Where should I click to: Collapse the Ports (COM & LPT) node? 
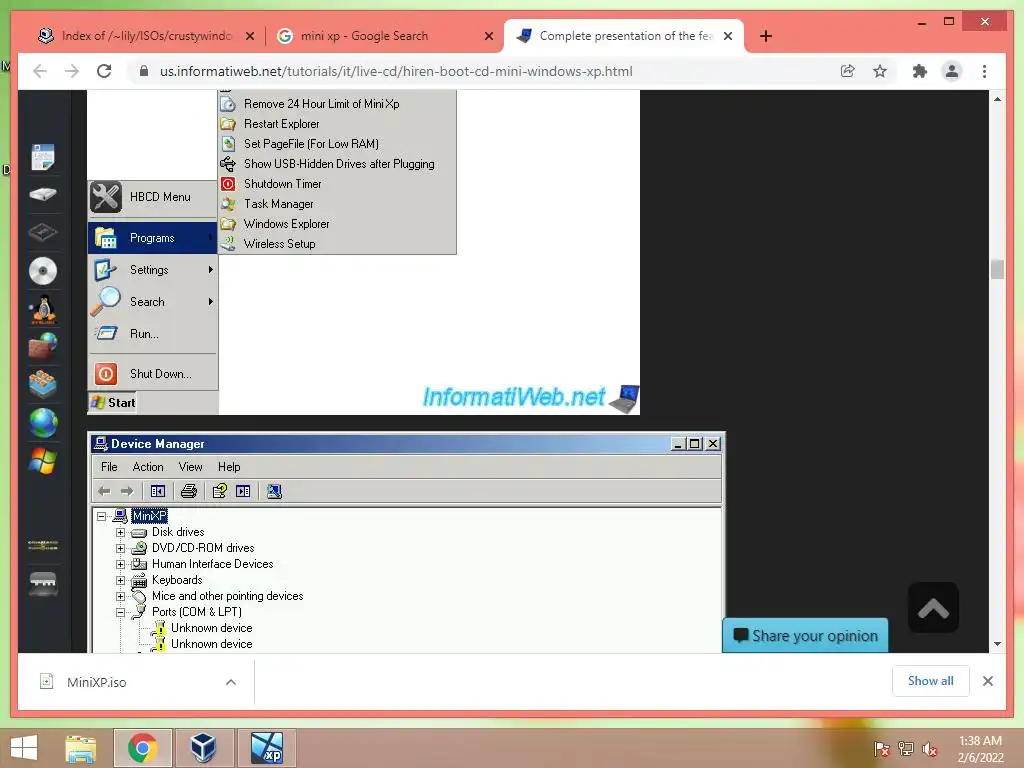(x=120, y=612)
